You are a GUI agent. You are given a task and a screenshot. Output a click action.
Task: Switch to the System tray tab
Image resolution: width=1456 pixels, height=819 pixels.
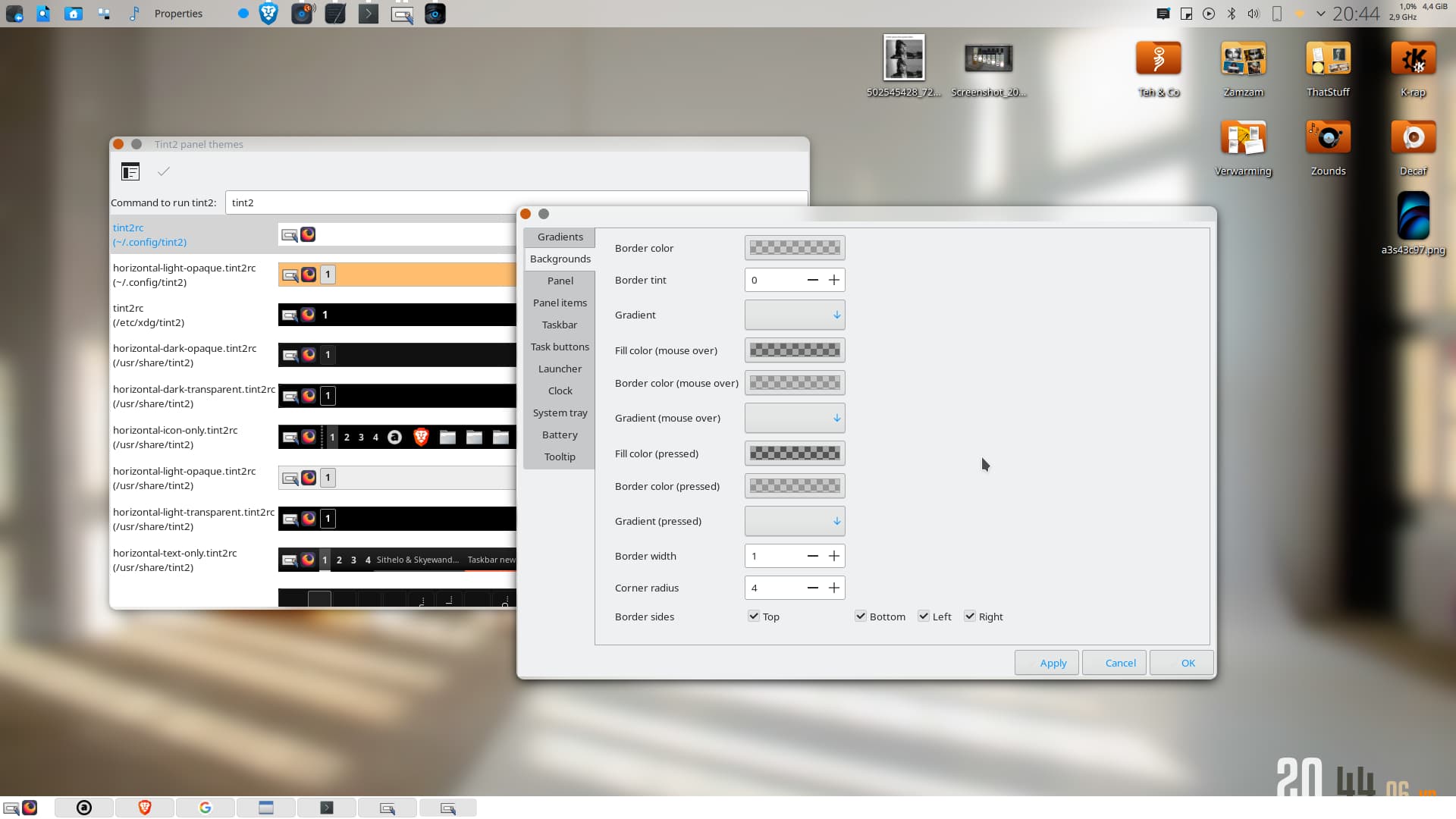pos(560,413)
